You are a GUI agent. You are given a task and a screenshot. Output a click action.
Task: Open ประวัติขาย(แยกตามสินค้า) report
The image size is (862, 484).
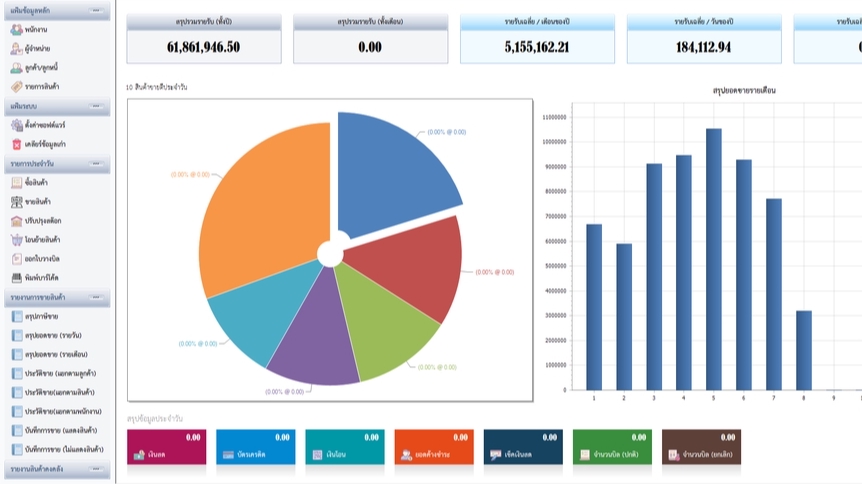[x=53, y=393]
